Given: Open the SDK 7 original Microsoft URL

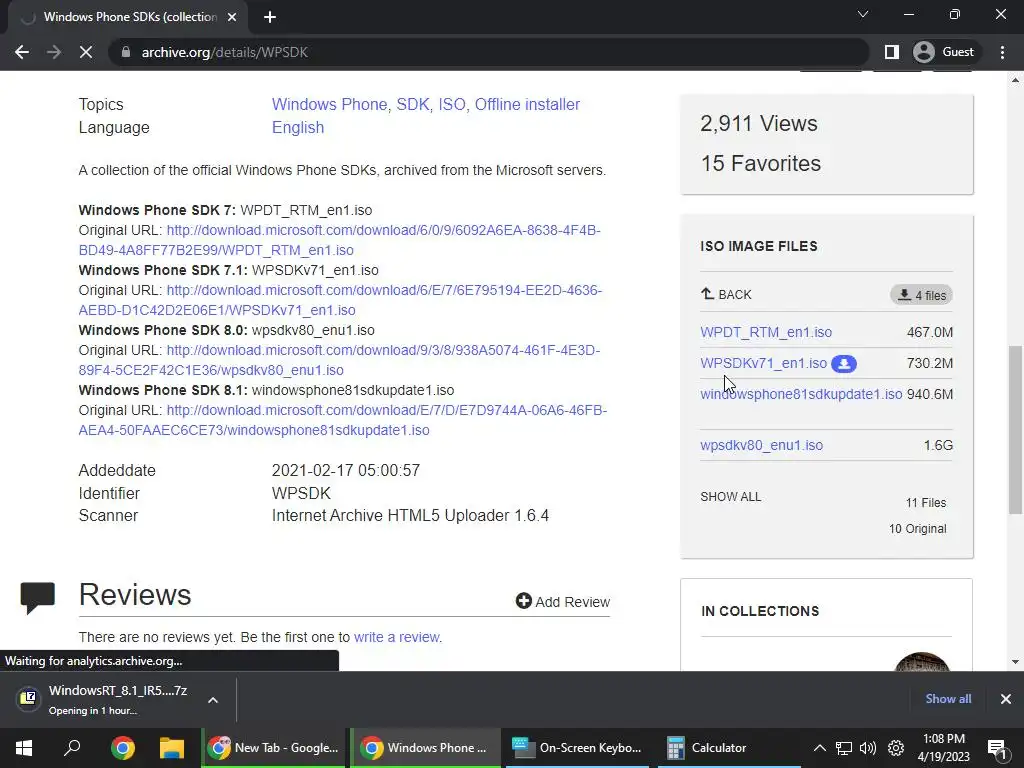Looking at the screenshot, I should click(340, 240).
